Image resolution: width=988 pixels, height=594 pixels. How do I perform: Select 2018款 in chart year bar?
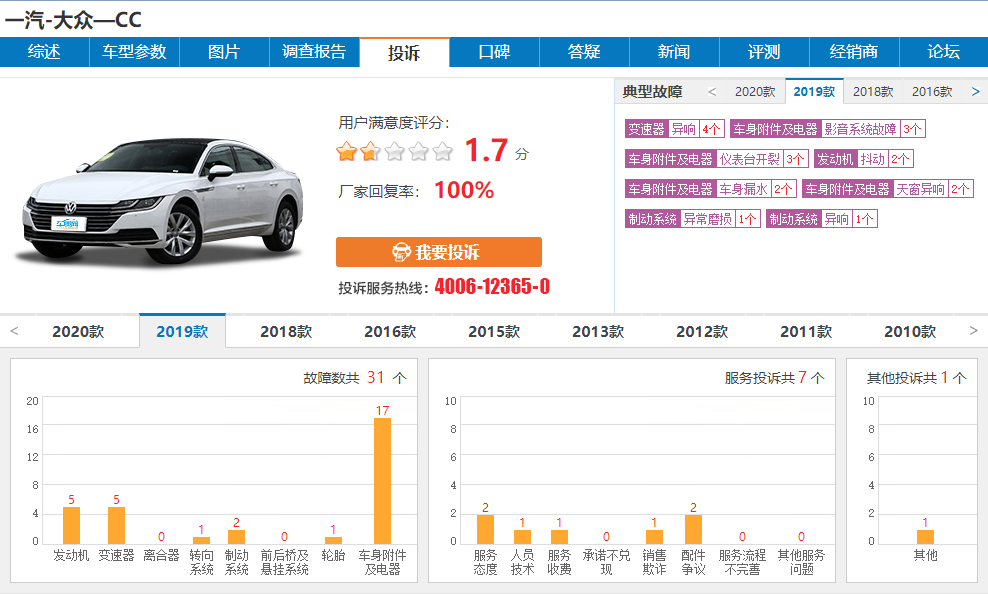pyautogui.click(x=286, y=331)
